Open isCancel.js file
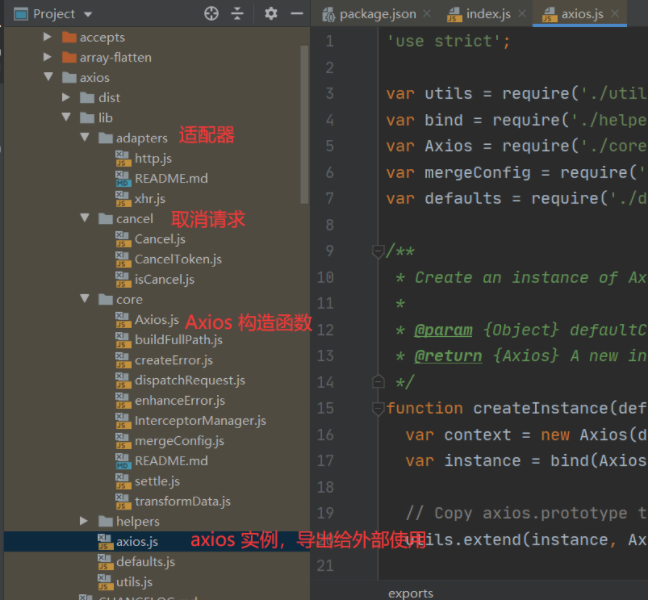The height and width of the screenshot is (600, 648). [x=164, y=280]
